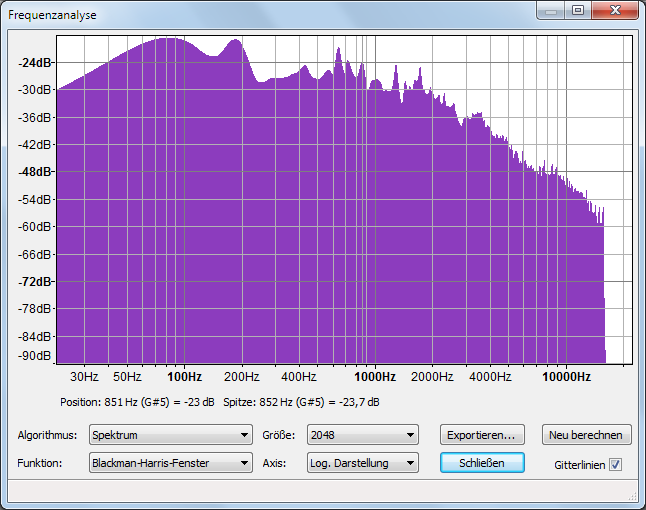The width and height of the screenshot is (646, 510).
Task: Click the 4000Hz label on frequency axis
Action: (x=490, y=377)
